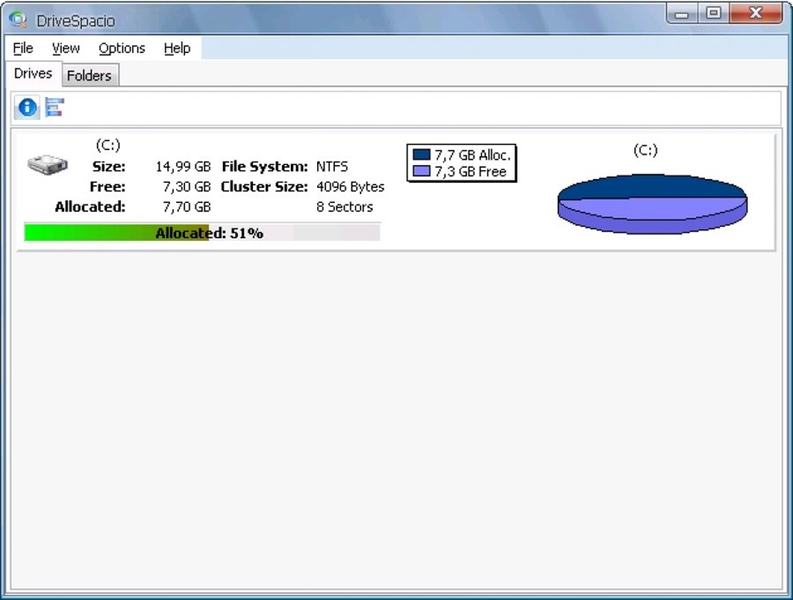Image resolution: width=793 pixels, height=600 pixels.
Task: Click the bar chart view toolbar icon
Action: 55,107
